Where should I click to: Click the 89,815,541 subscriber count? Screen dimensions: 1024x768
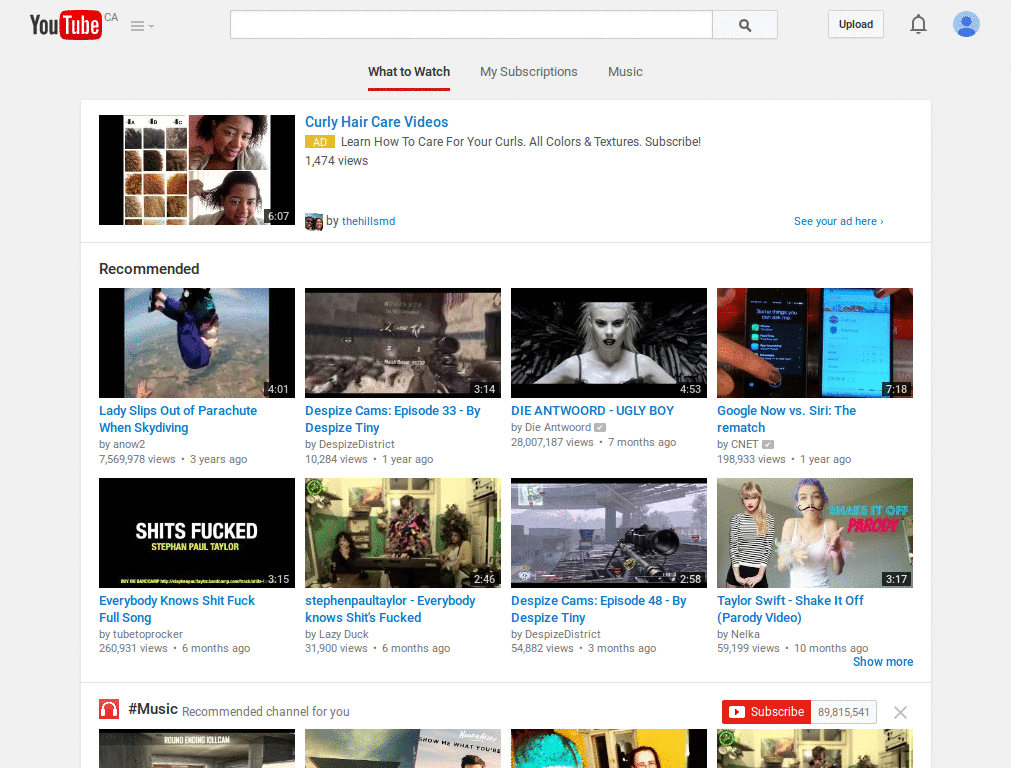pyautogui.click(x=844, y=712)
